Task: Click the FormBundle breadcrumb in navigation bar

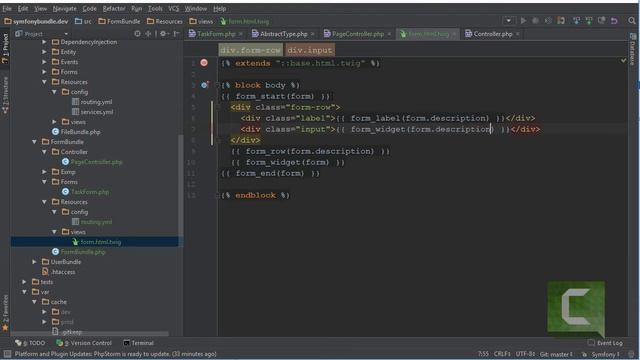Action: (119, 21)
